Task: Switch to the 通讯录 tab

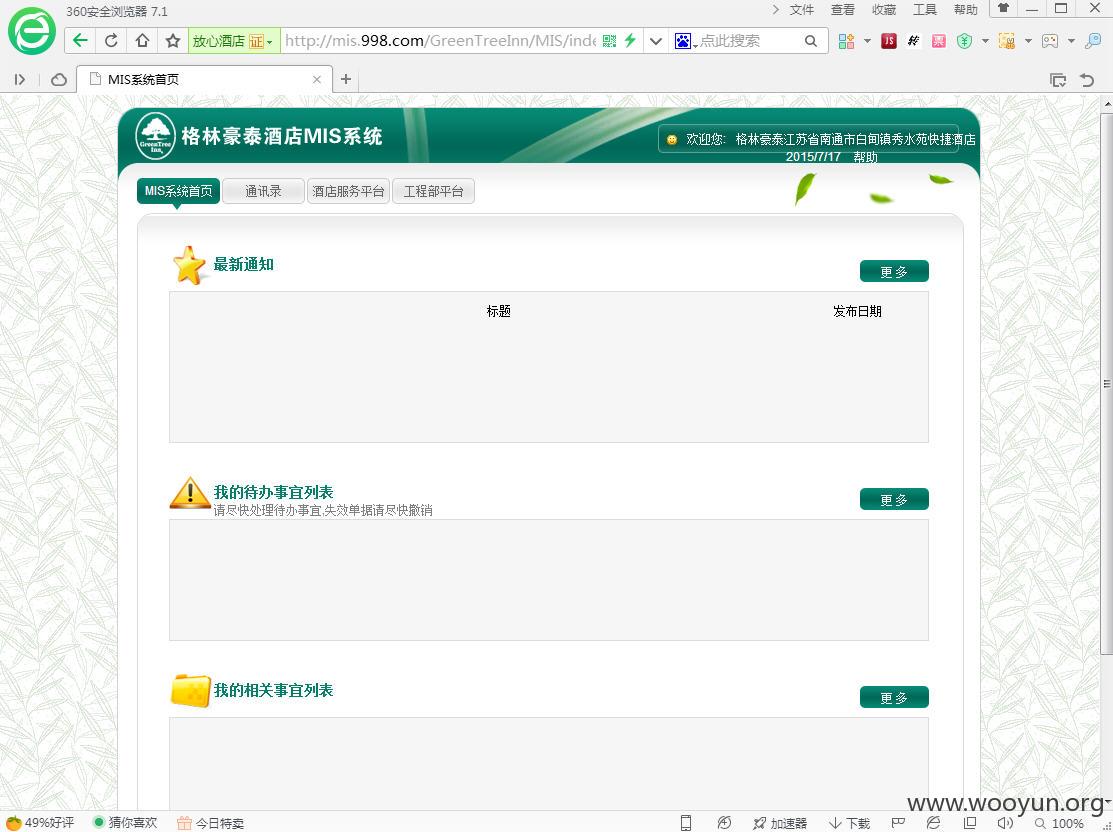Action: coord(263,191)
